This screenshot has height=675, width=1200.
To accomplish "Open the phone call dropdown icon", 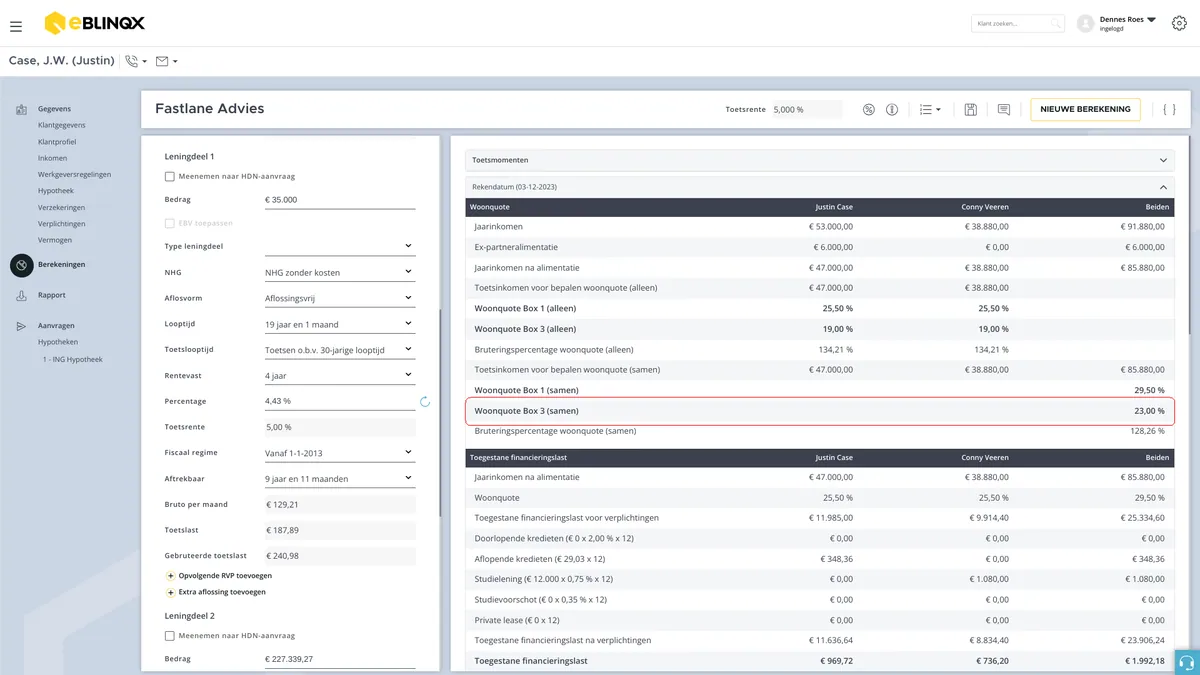I will click(x=136, y=62).
